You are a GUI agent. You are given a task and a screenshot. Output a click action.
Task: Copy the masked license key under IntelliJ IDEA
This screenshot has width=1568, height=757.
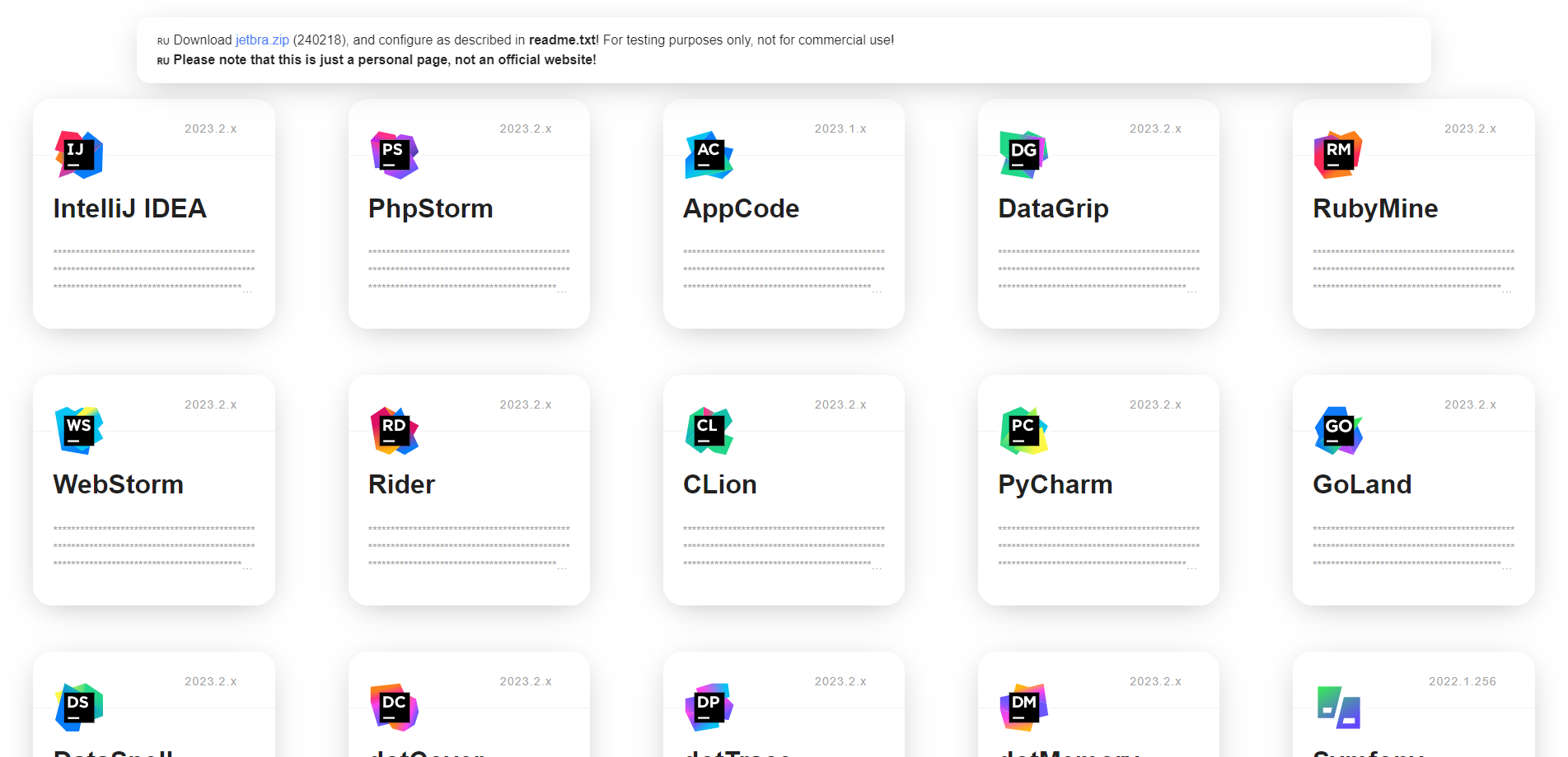coord(154,270)
